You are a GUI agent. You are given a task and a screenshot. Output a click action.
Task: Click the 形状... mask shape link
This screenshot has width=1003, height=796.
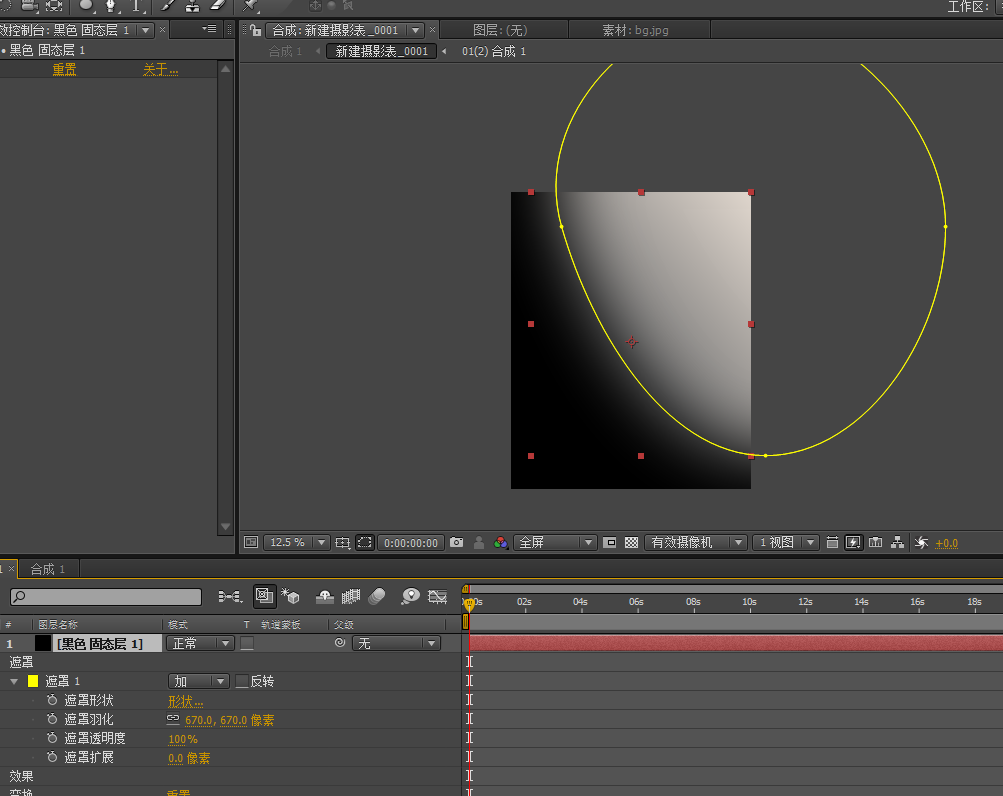point(185,701)
